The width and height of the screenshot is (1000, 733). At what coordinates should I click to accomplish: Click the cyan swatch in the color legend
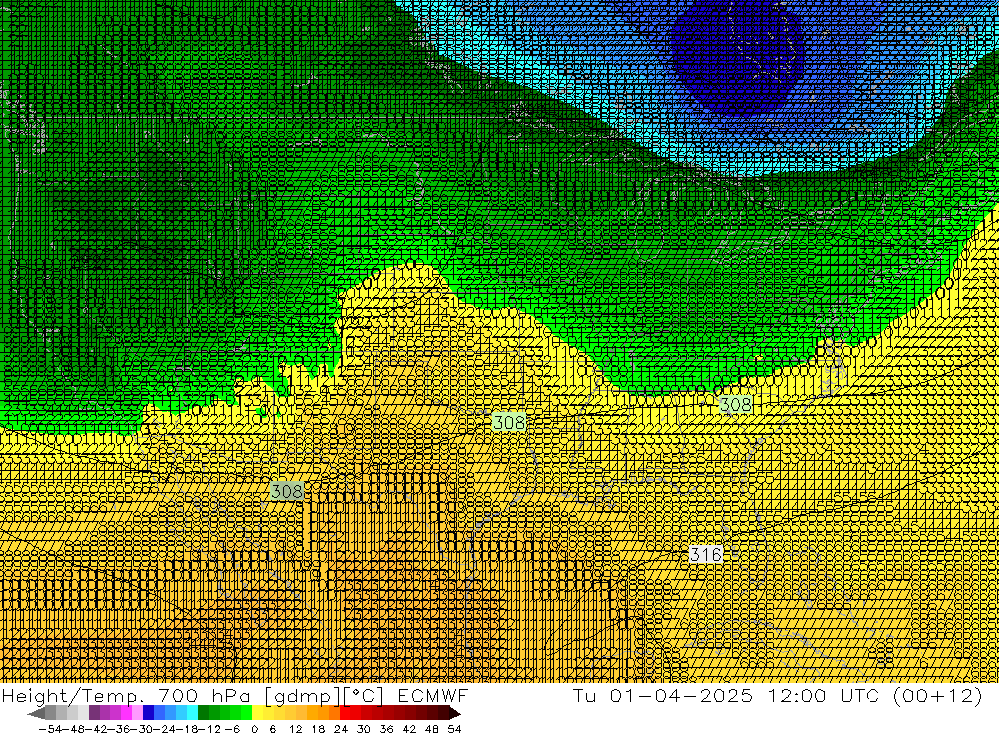[192, 713]
